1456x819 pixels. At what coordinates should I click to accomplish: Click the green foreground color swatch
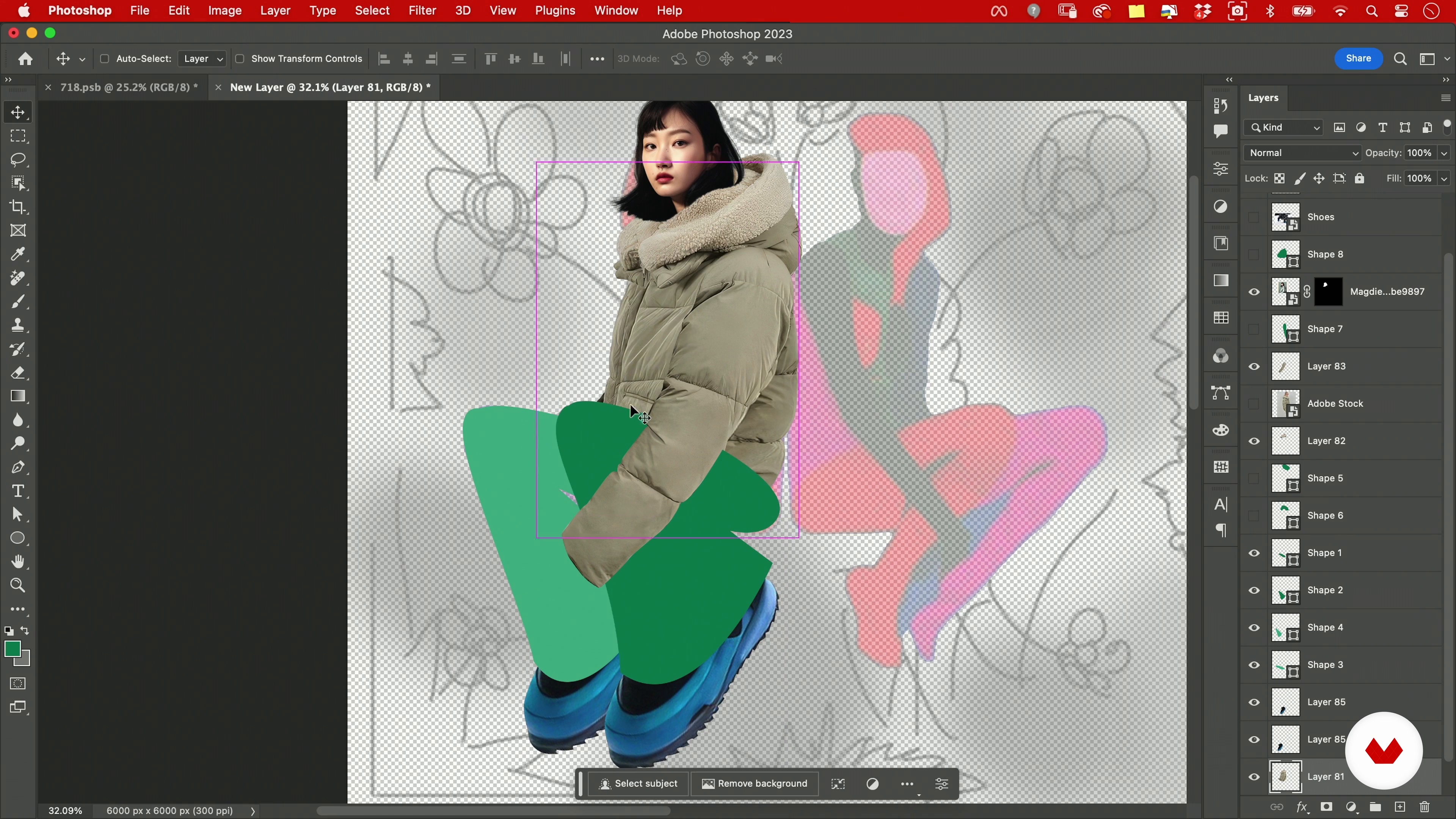(13, 650)
